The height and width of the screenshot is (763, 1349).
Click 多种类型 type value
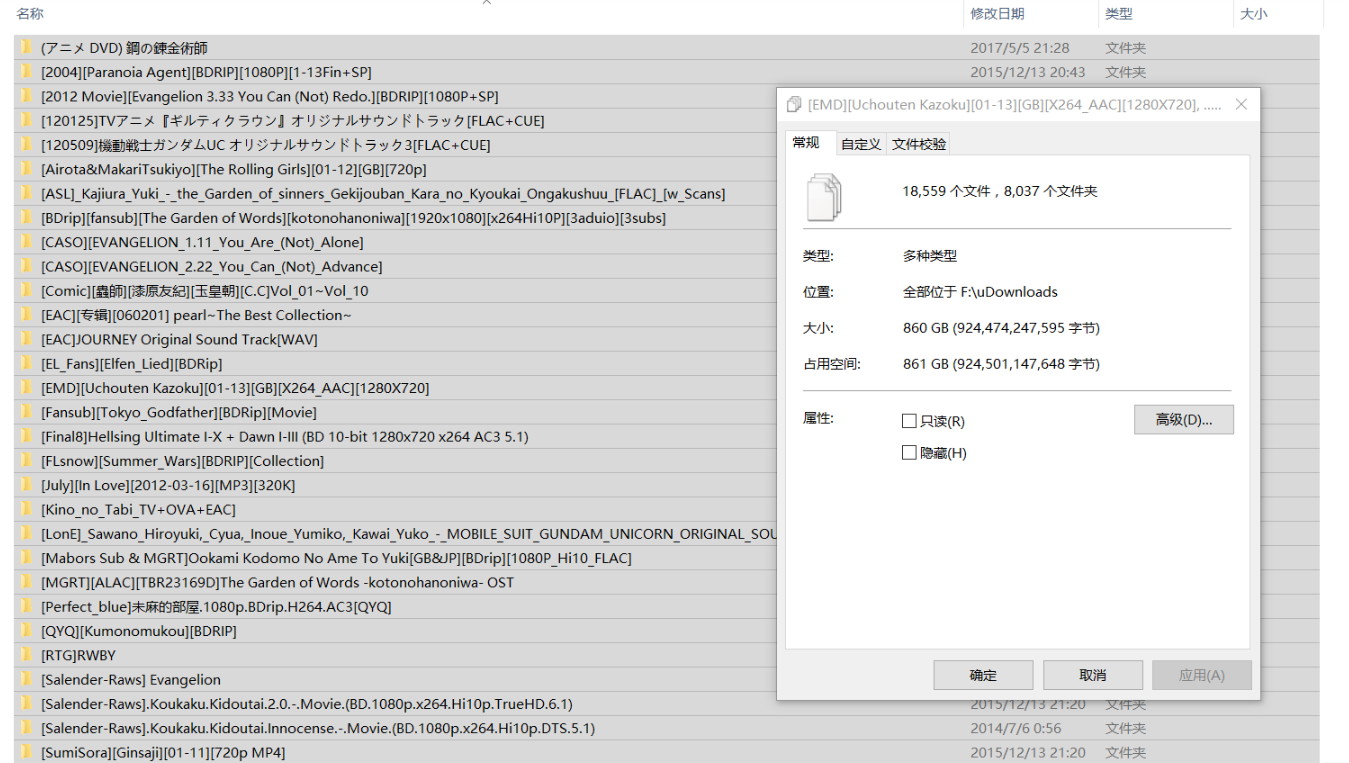click(x=930, y=256)
